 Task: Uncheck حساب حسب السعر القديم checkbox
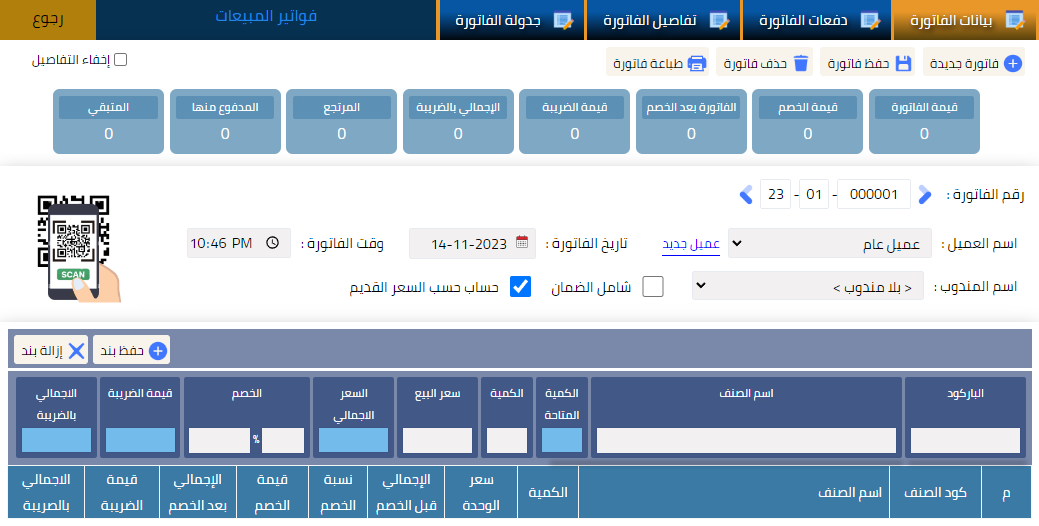coord(520,288)
